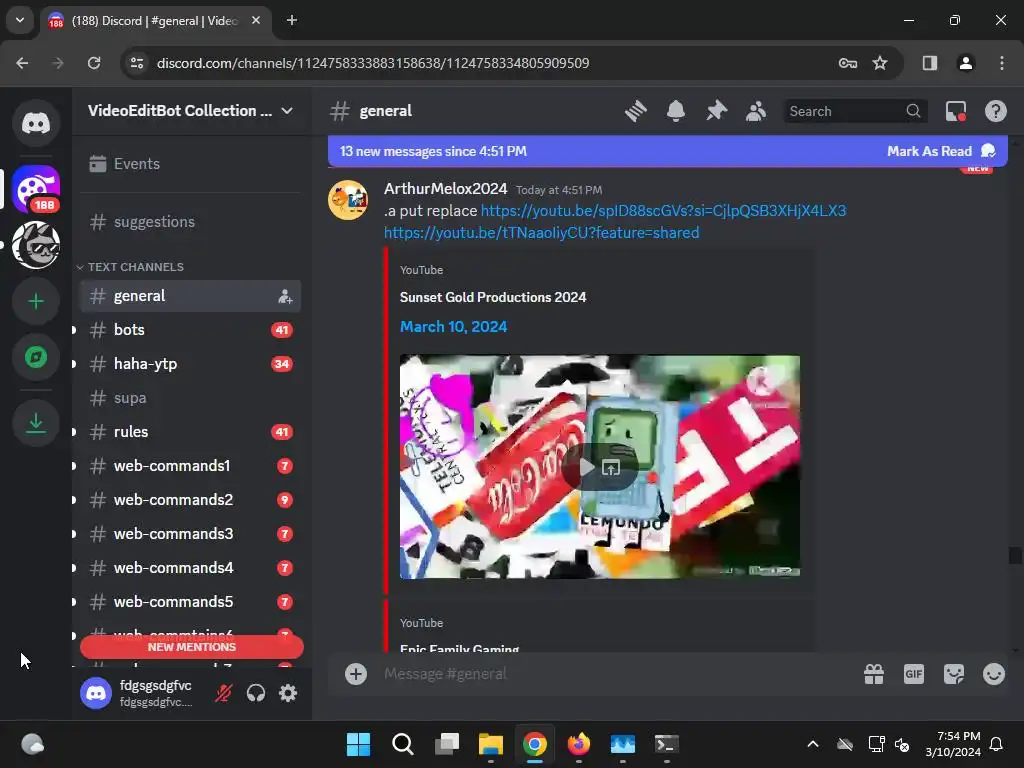
Task: Open notification settings bell icon
Action: (x=676, y=111)
